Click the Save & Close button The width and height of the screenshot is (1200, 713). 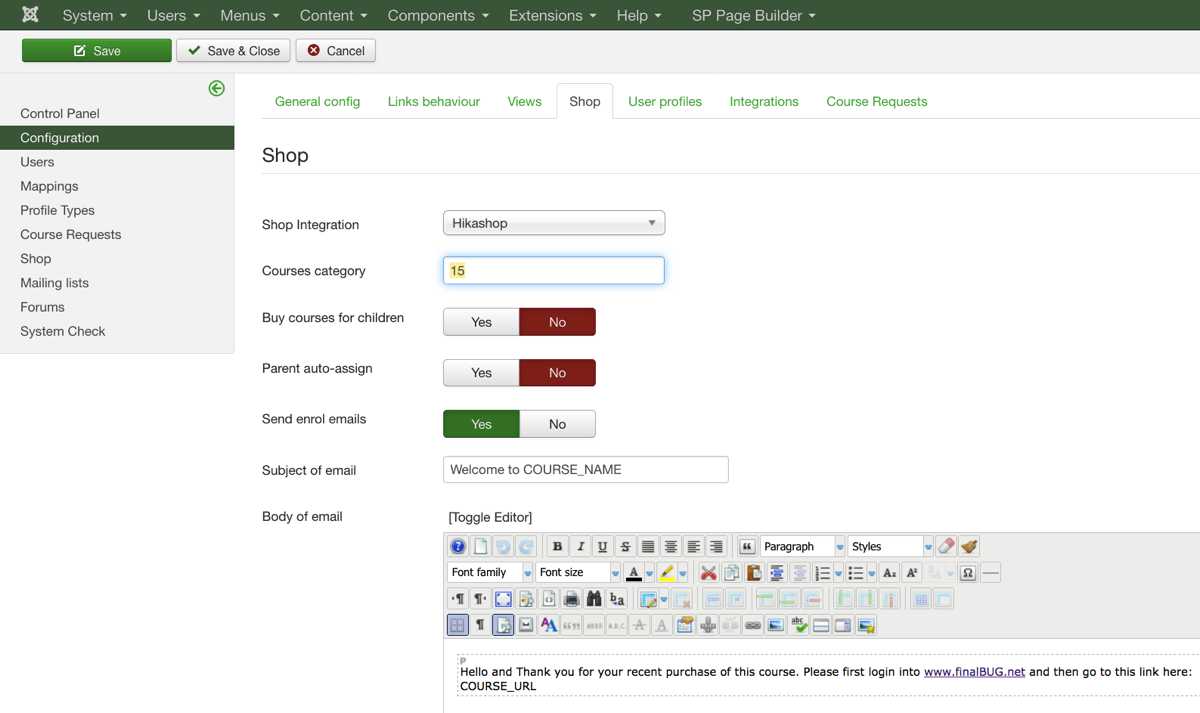234,51
